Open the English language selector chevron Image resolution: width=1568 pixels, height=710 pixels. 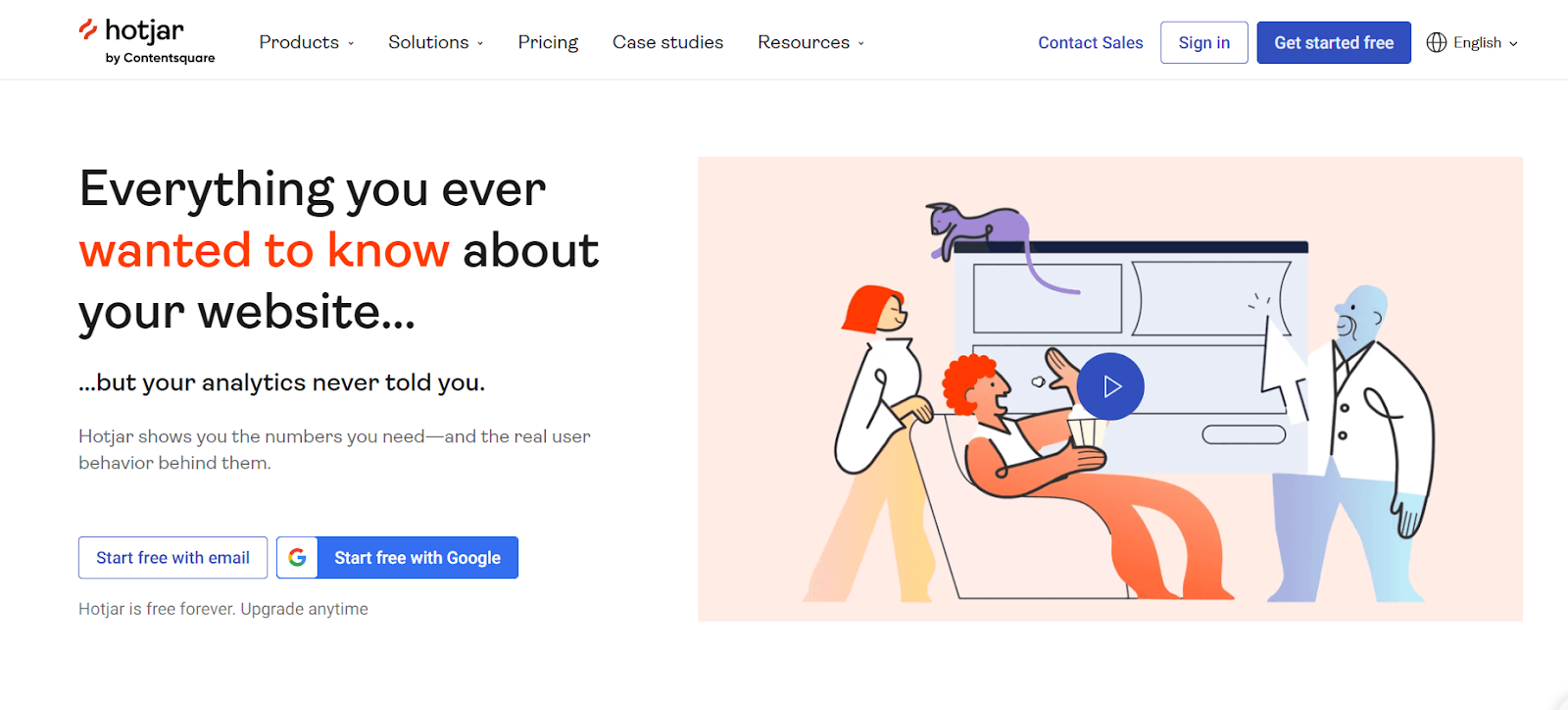(x=1513, y=43)
